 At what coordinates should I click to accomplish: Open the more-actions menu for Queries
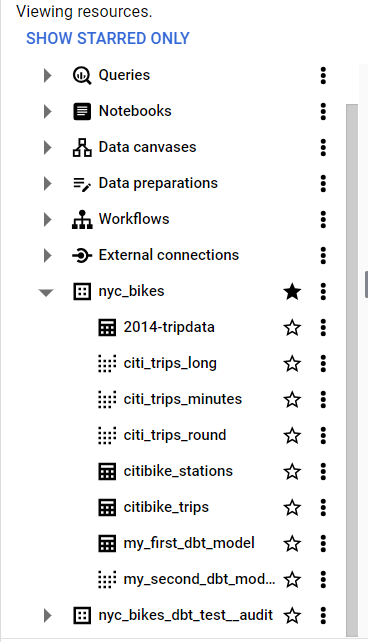323,75
